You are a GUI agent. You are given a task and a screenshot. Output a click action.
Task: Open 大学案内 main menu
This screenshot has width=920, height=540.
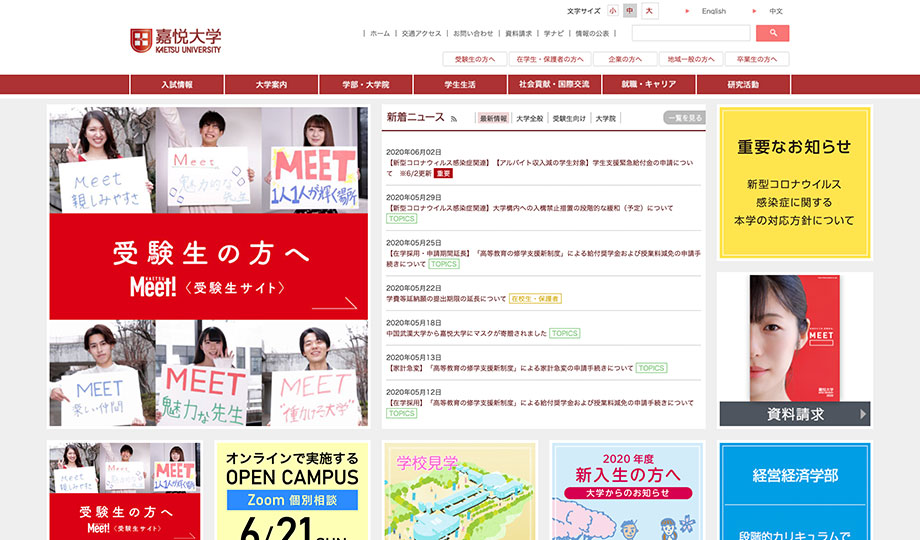click(x=271, y=85)
